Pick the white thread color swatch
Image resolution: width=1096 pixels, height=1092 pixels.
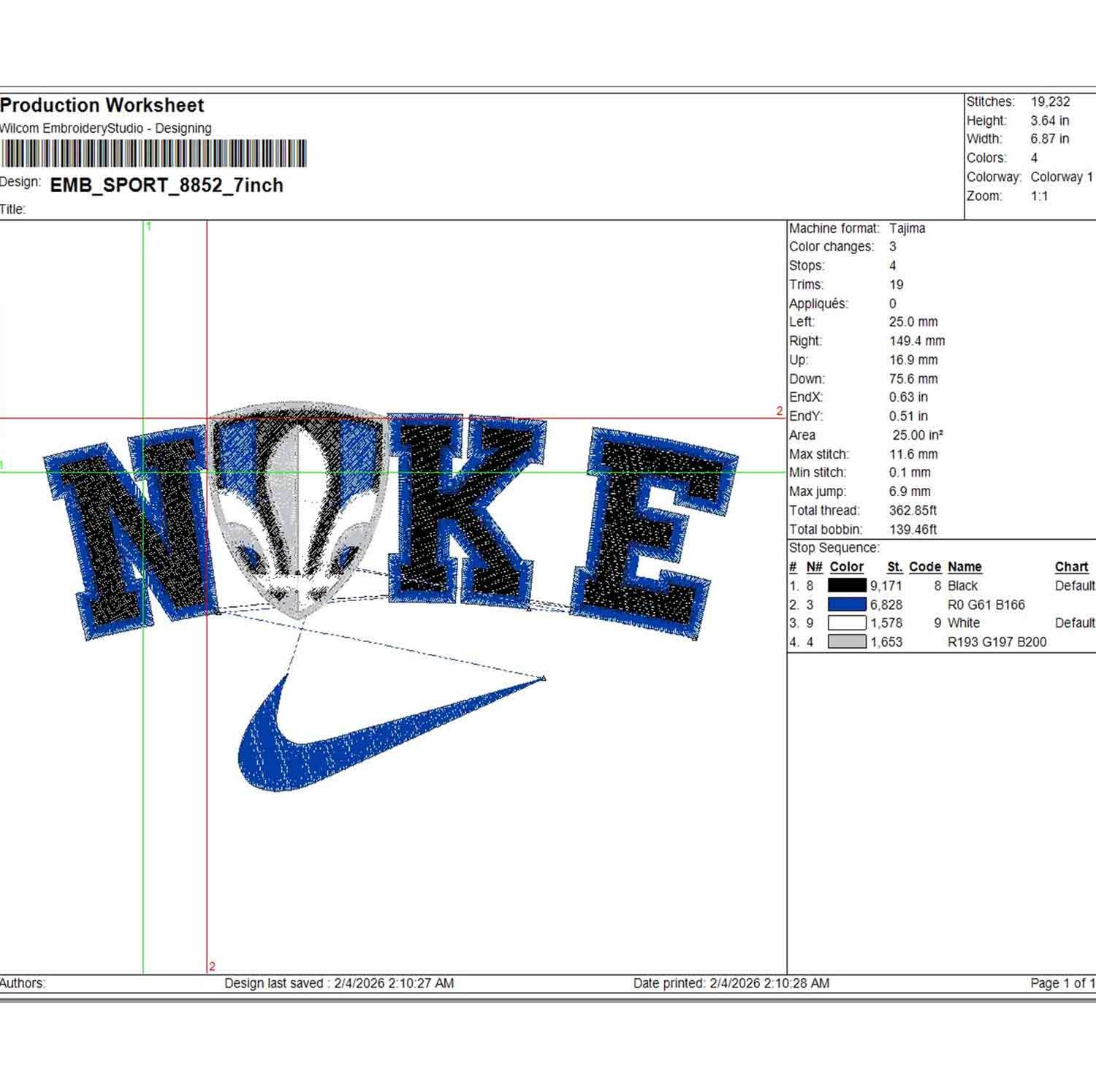(847, 623)
